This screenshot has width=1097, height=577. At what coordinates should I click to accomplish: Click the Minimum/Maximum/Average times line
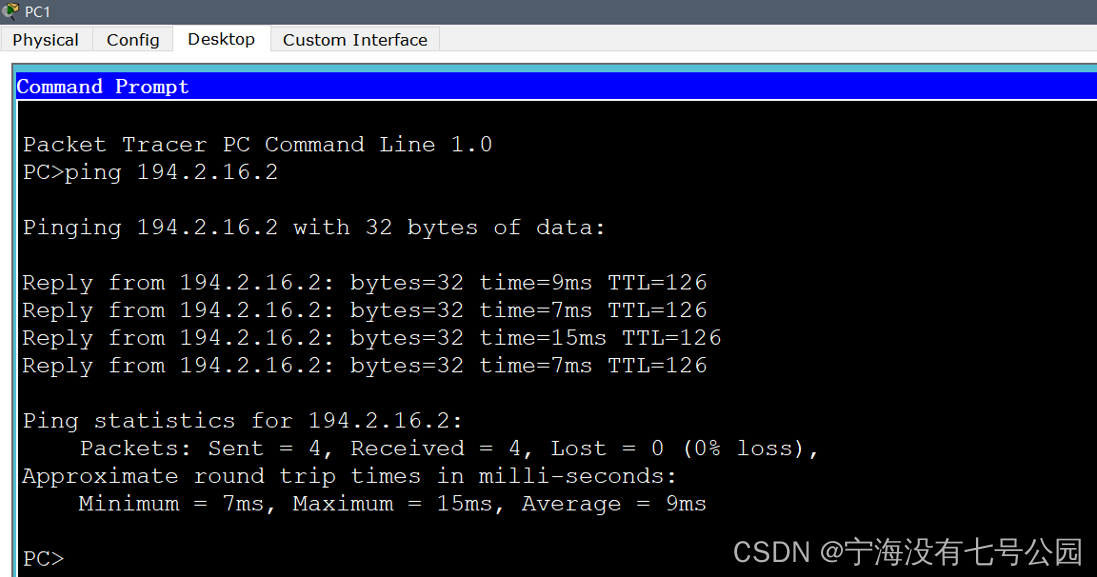[392, 504]
